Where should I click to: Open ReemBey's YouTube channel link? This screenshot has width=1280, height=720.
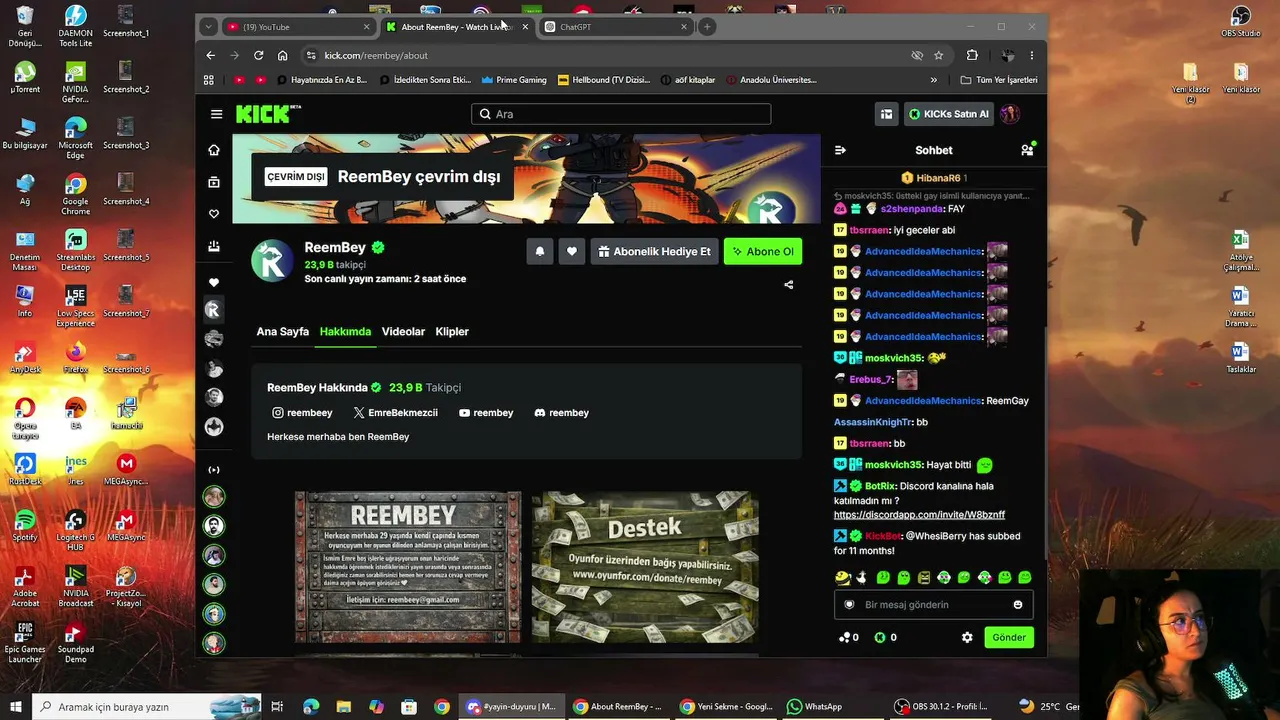click(486, 413)
